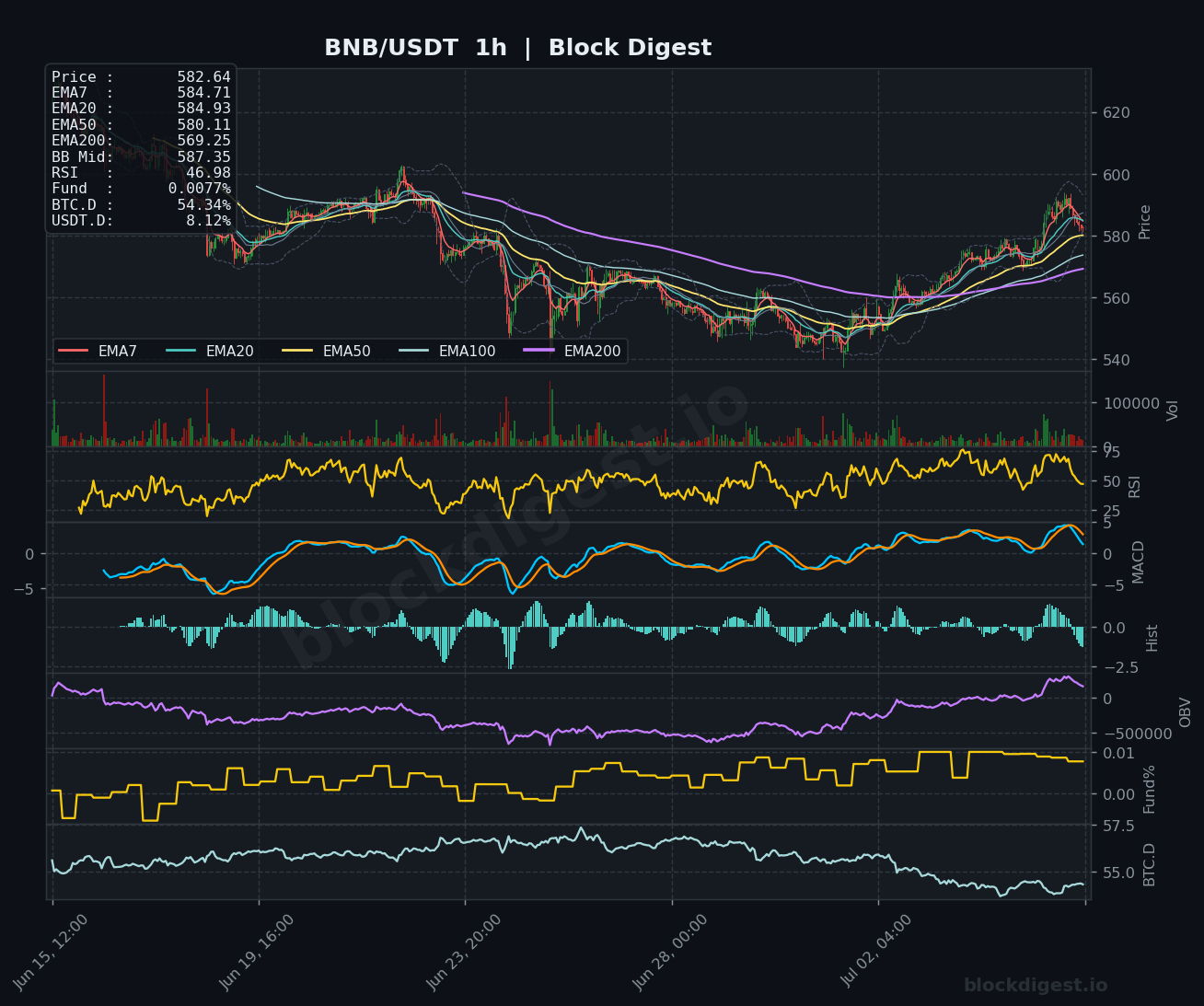Click the 55.0 BTC.D tick
Viewport: 1204px width, 1006px height.
point(1118,873)
